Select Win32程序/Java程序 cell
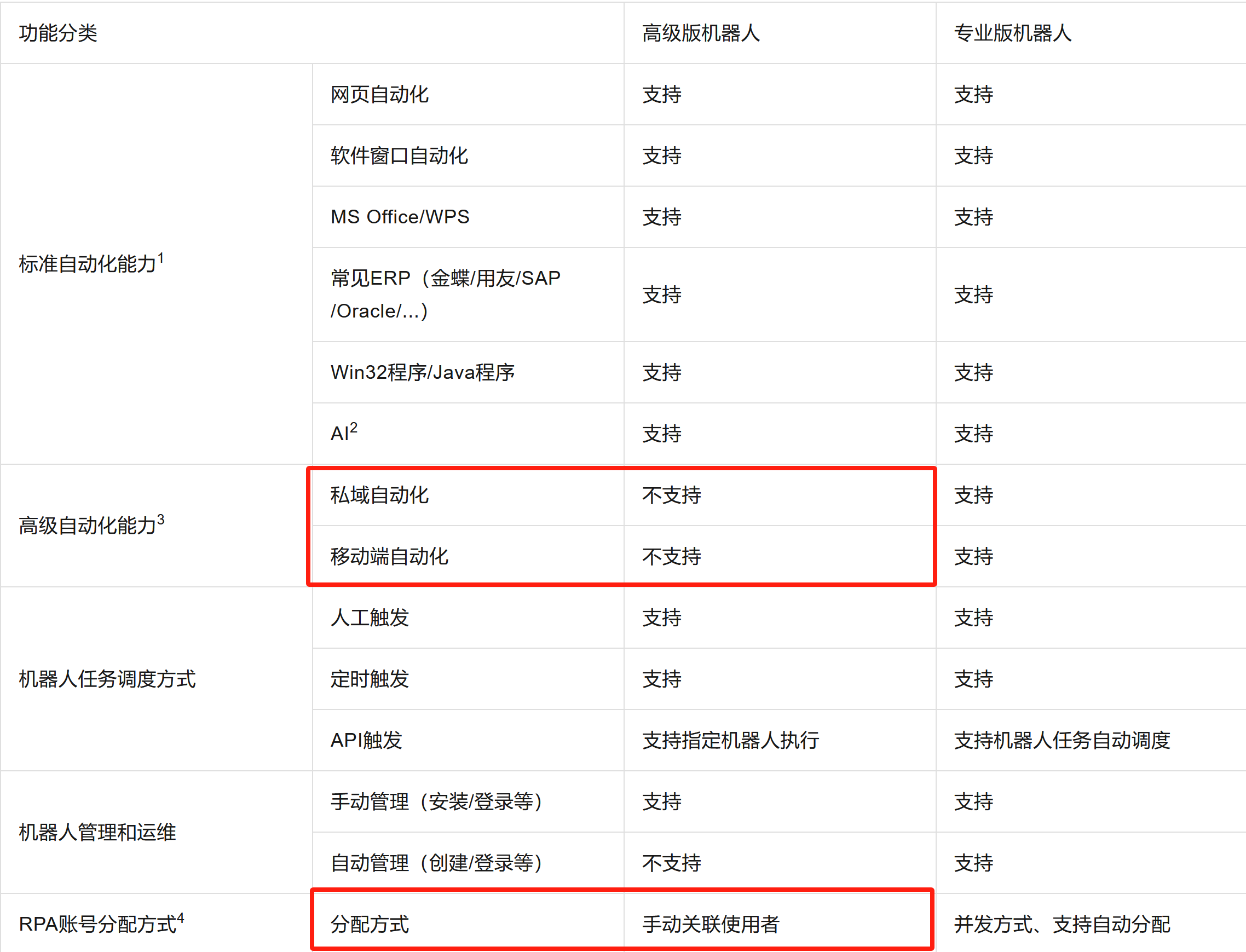Viewport: 1246px width, 952px height. coord(422,372)
